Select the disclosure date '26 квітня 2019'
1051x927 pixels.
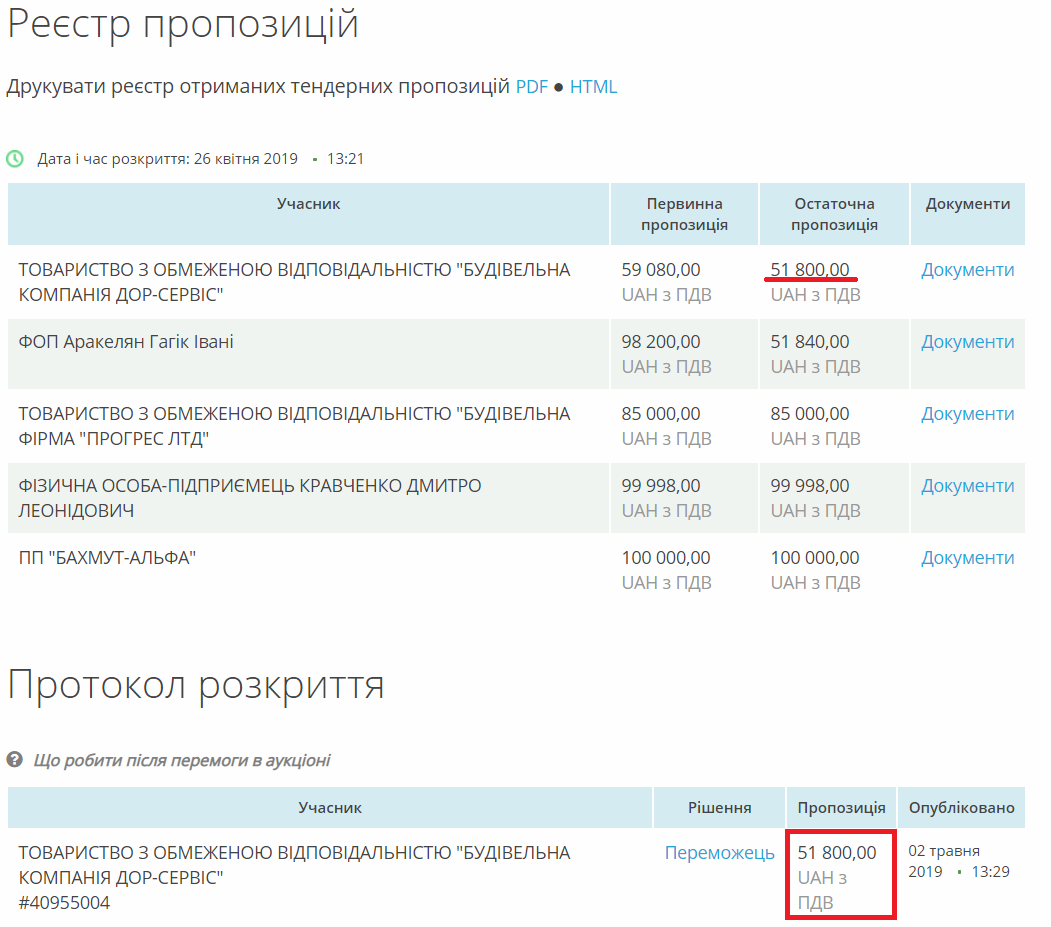[246, 159]
